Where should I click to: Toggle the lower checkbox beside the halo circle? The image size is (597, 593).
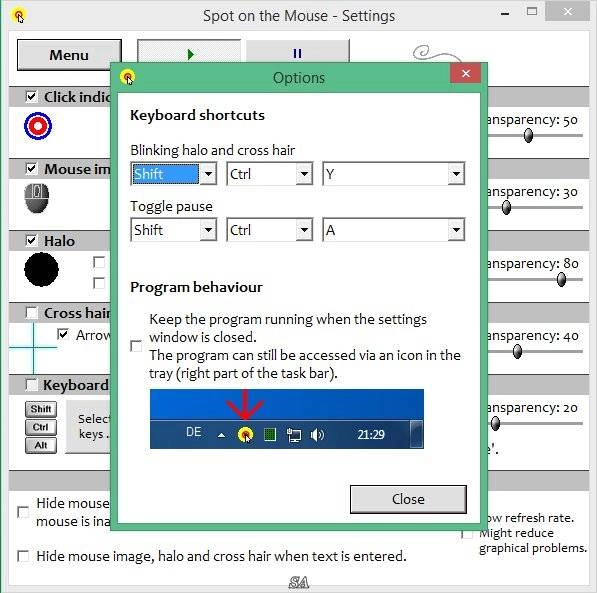[x=99, y=283]
